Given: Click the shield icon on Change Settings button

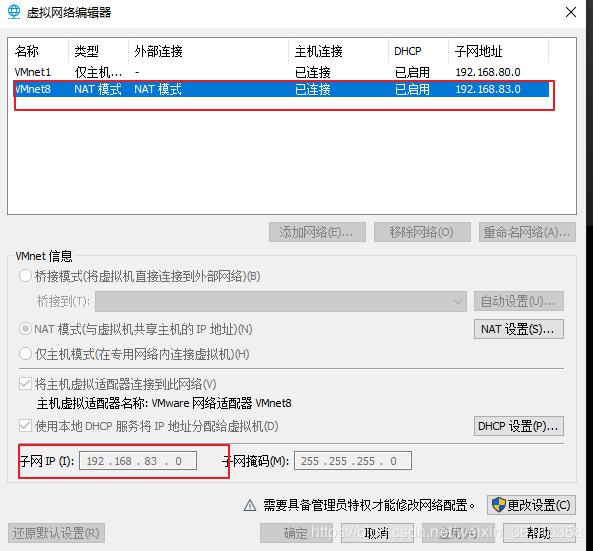Looking at the screenshot, I should click(498, 504).
